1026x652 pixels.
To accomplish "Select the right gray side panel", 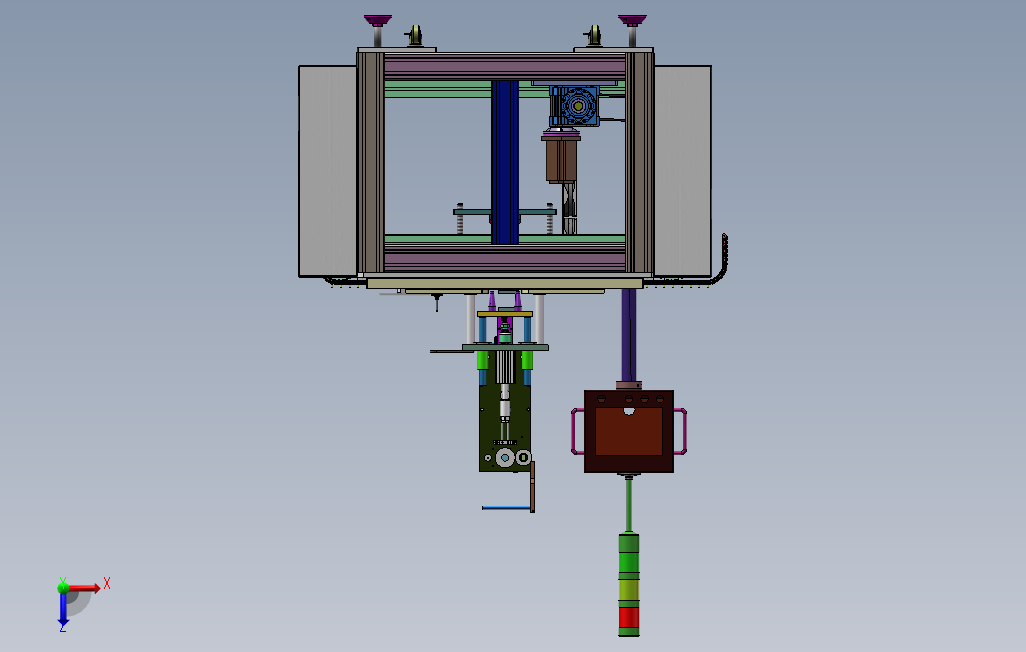I will 682,171.
